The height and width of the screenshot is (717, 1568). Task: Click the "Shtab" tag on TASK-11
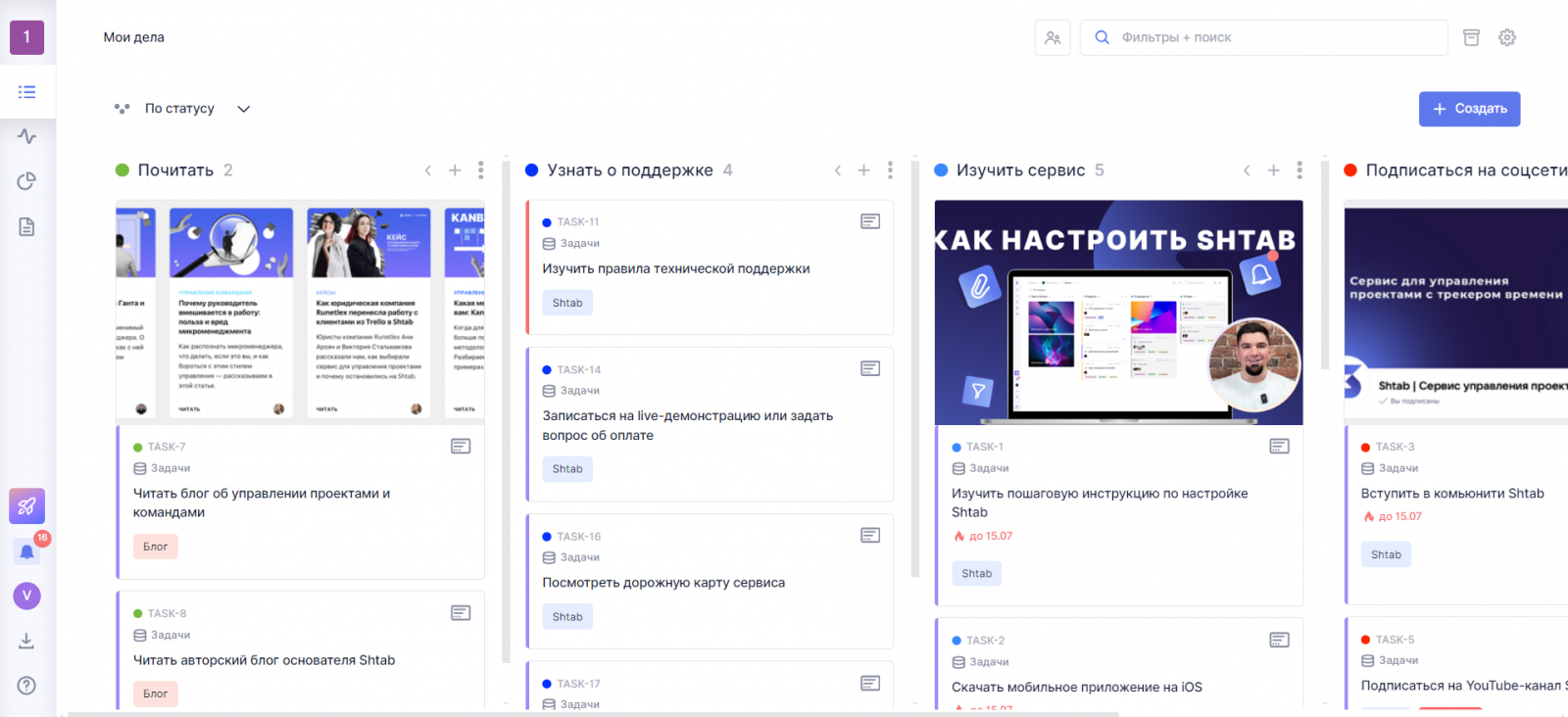pos(567,303)
